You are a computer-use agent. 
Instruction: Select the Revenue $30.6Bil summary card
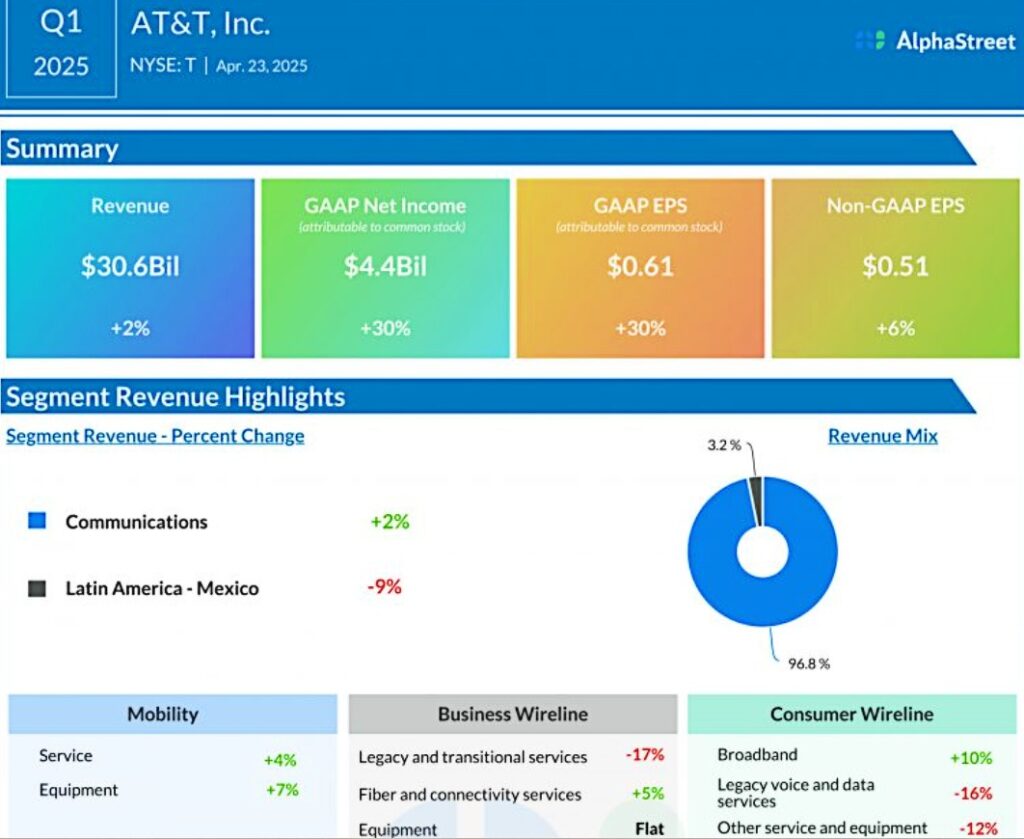click(x=130, y=268)
